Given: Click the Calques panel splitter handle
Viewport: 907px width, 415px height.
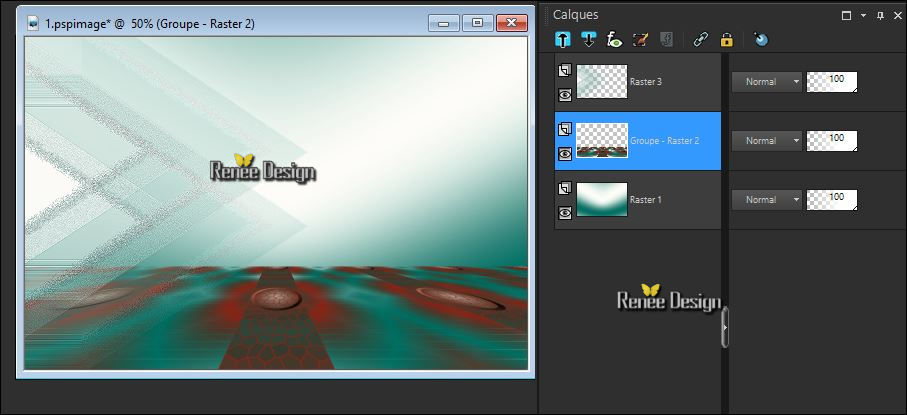Looking at the screenshot, I should 725,327.
